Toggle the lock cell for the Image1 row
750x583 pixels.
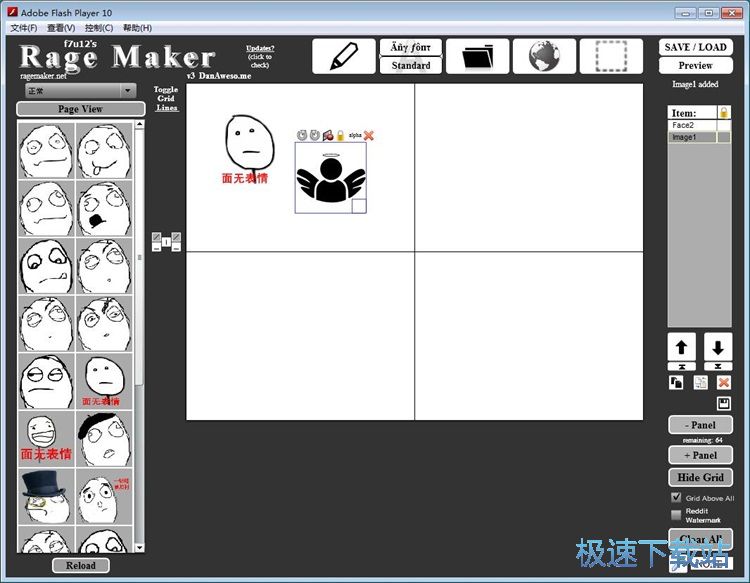[x=724, y=137]
